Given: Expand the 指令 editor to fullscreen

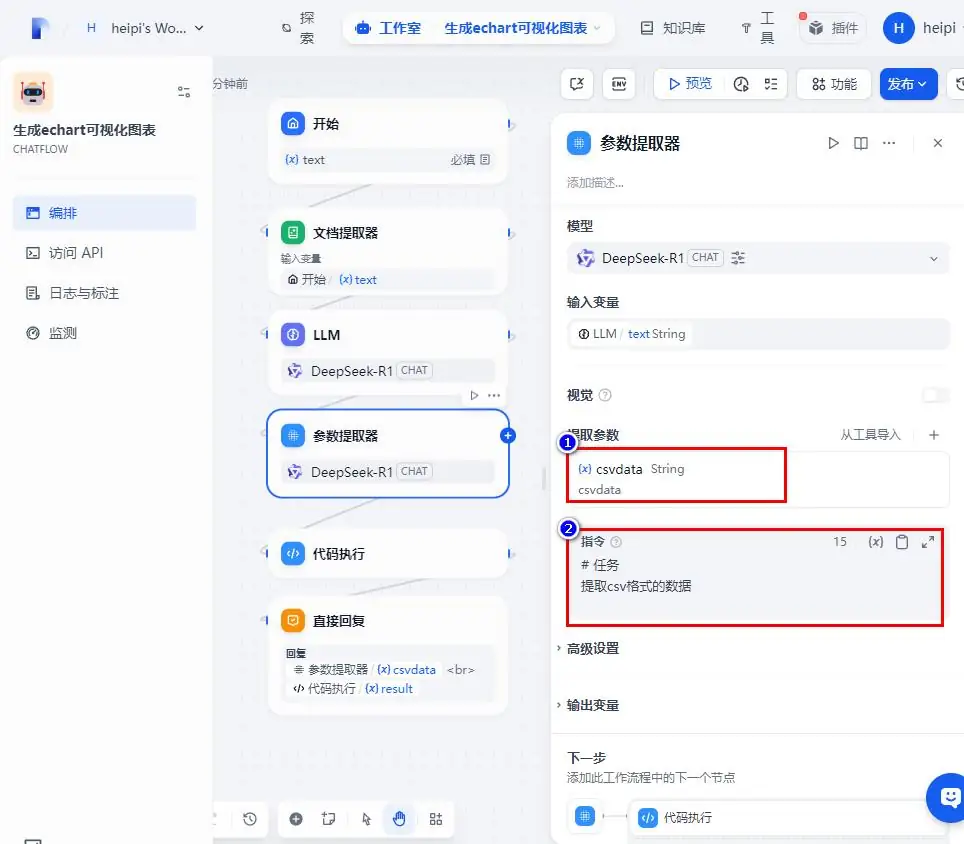Looking at the screenshot, I should (x=928, y=541).
